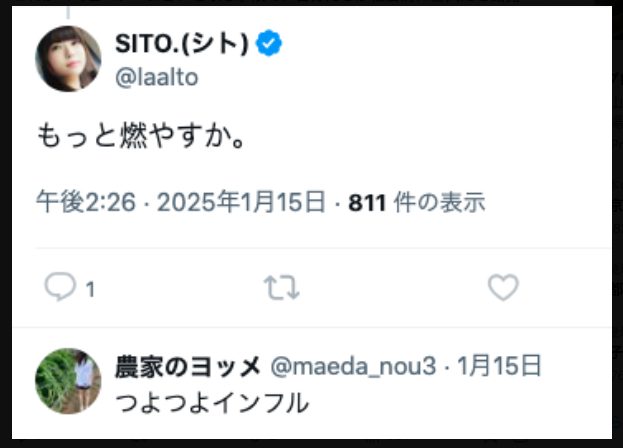Click the 2025年1月15日 date

click(242, 202)
